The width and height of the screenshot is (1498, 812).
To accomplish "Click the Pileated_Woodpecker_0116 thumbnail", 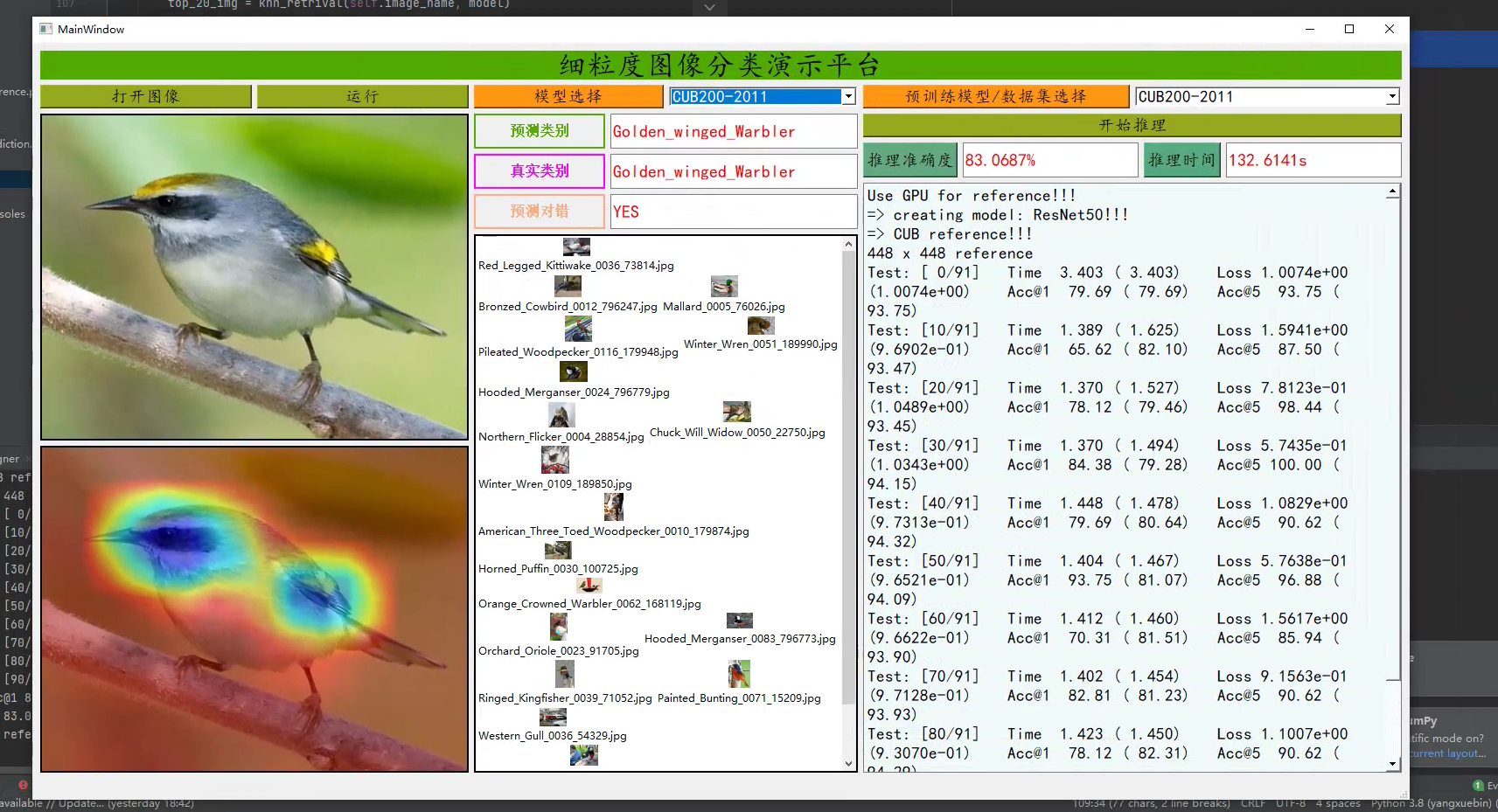I will [x=578, y=330].
